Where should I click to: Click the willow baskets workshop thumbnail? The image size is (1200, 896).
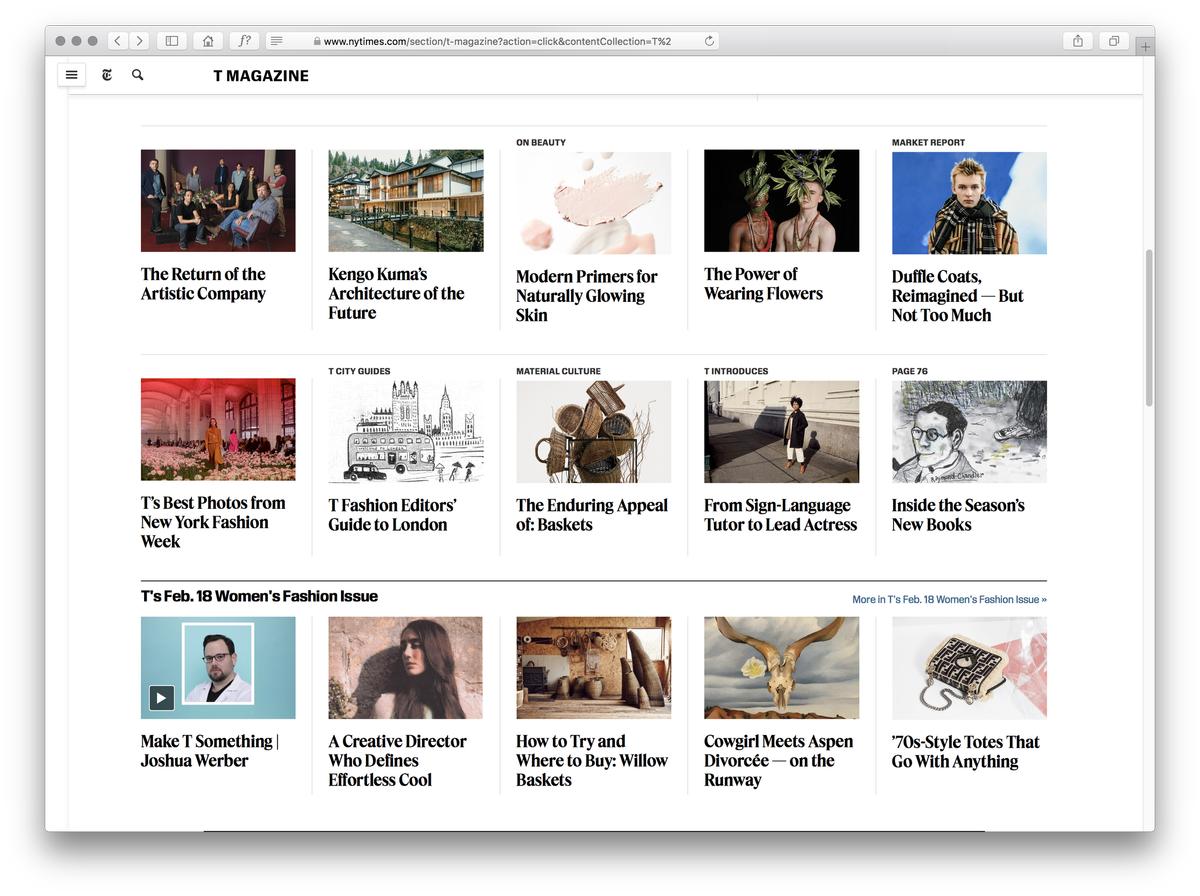(594, 668)
